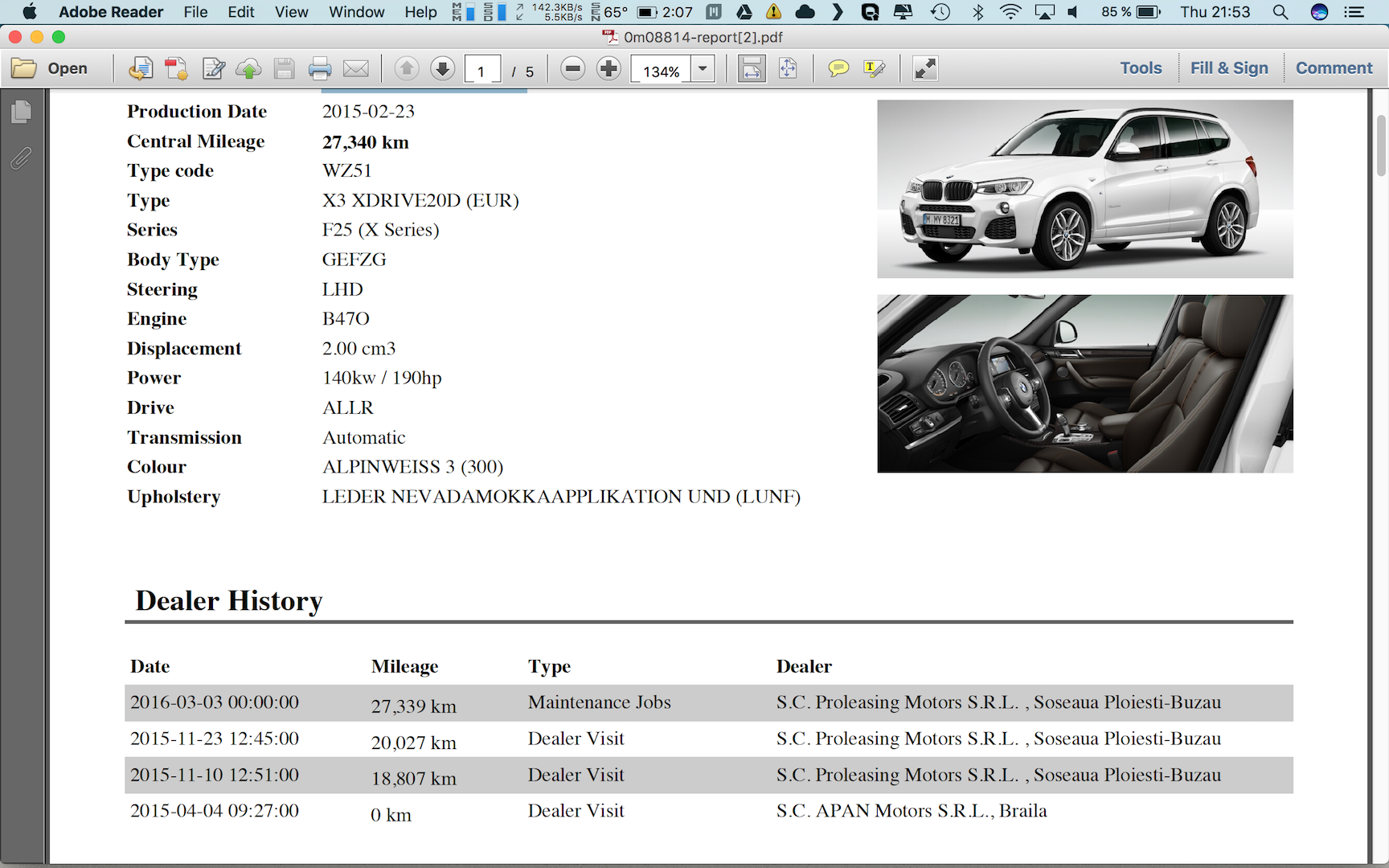Image resolution: width=1389 pixels, height=868 pixels.
Task: Add a sticky note comment
Action: click(838, 69)
